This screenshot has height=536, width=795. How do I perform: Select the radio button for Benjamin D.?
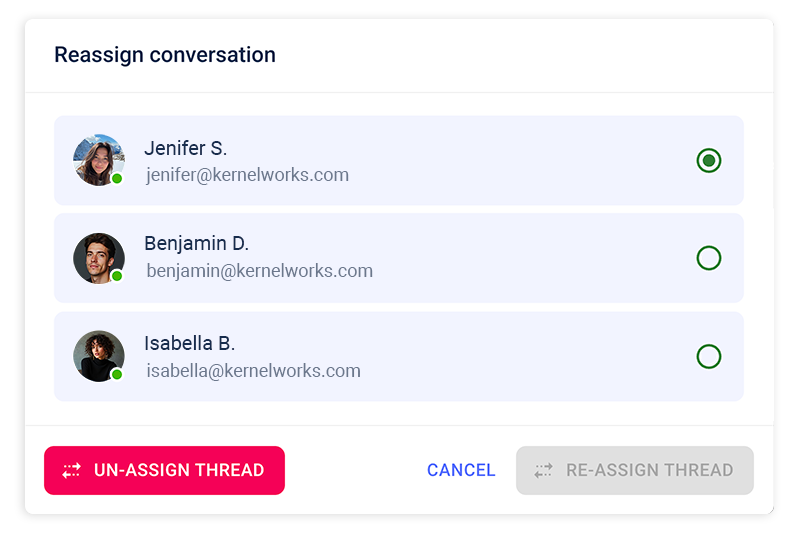(x=708, y=258)
